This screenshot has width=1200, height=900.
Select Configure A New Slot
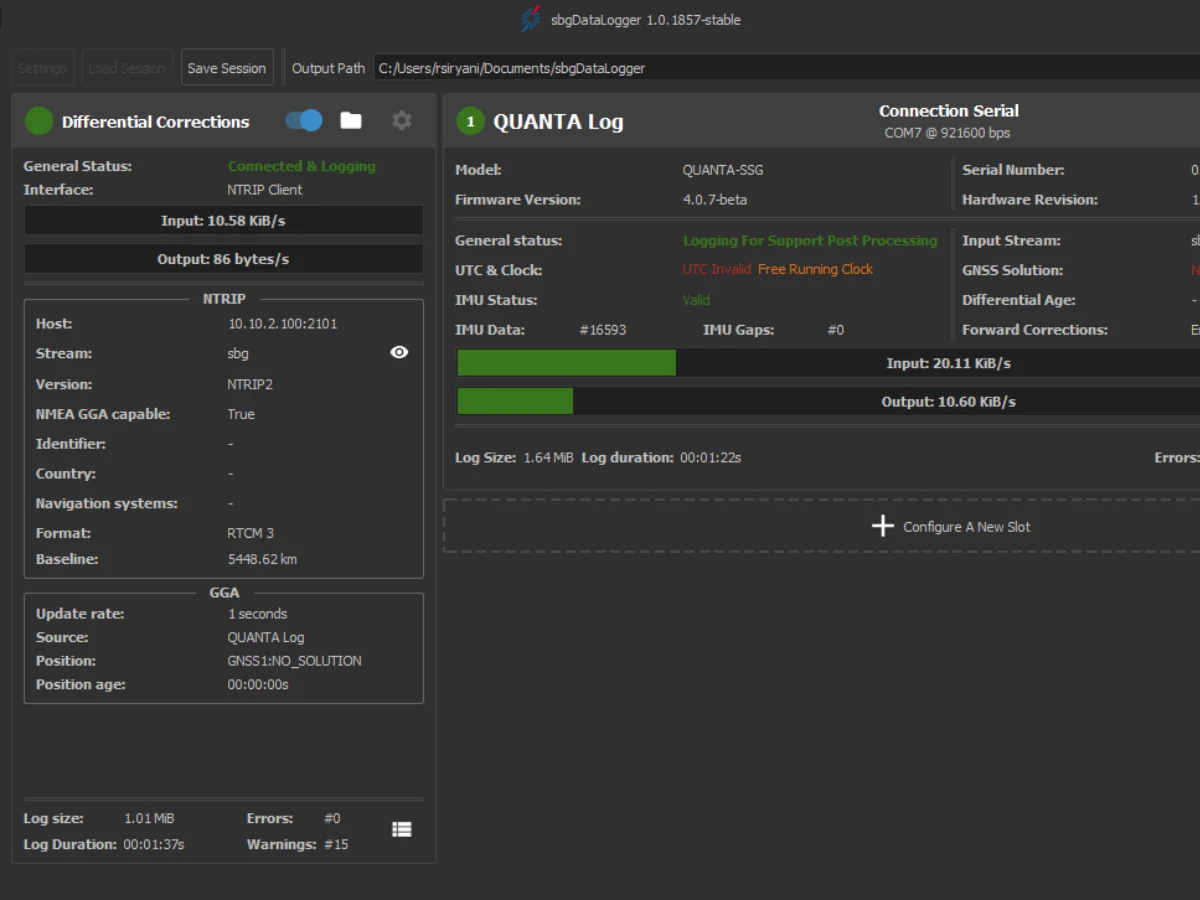pos(966,526)
